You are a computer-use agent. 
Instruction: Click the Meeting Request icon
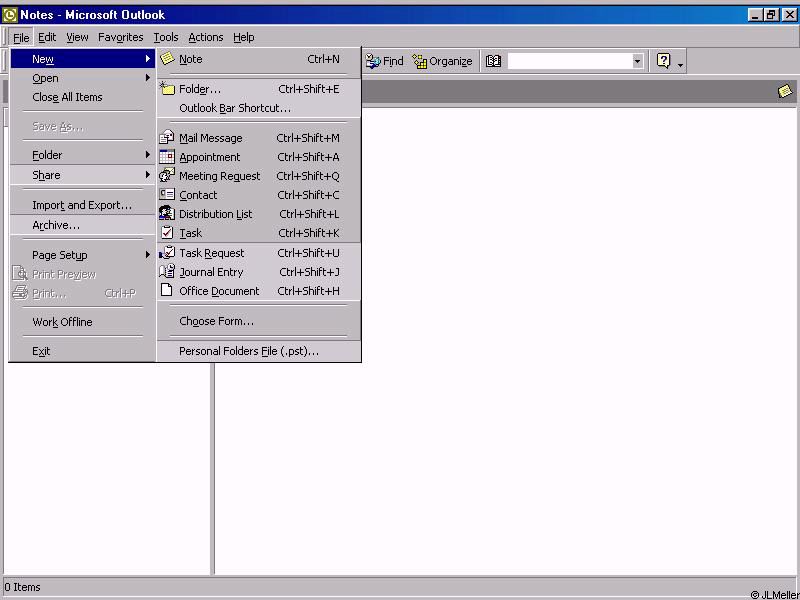(167, 176)
